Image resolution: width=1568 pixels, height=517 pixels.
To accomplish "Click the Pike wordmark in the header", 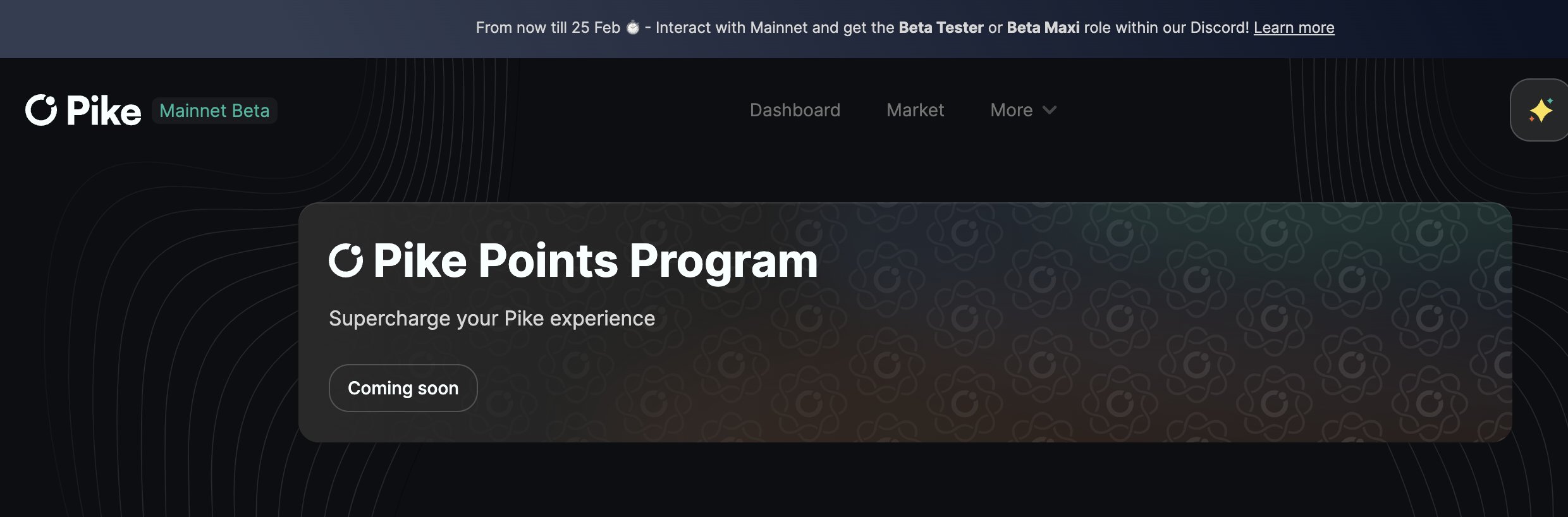I will [x=104, y=111].
